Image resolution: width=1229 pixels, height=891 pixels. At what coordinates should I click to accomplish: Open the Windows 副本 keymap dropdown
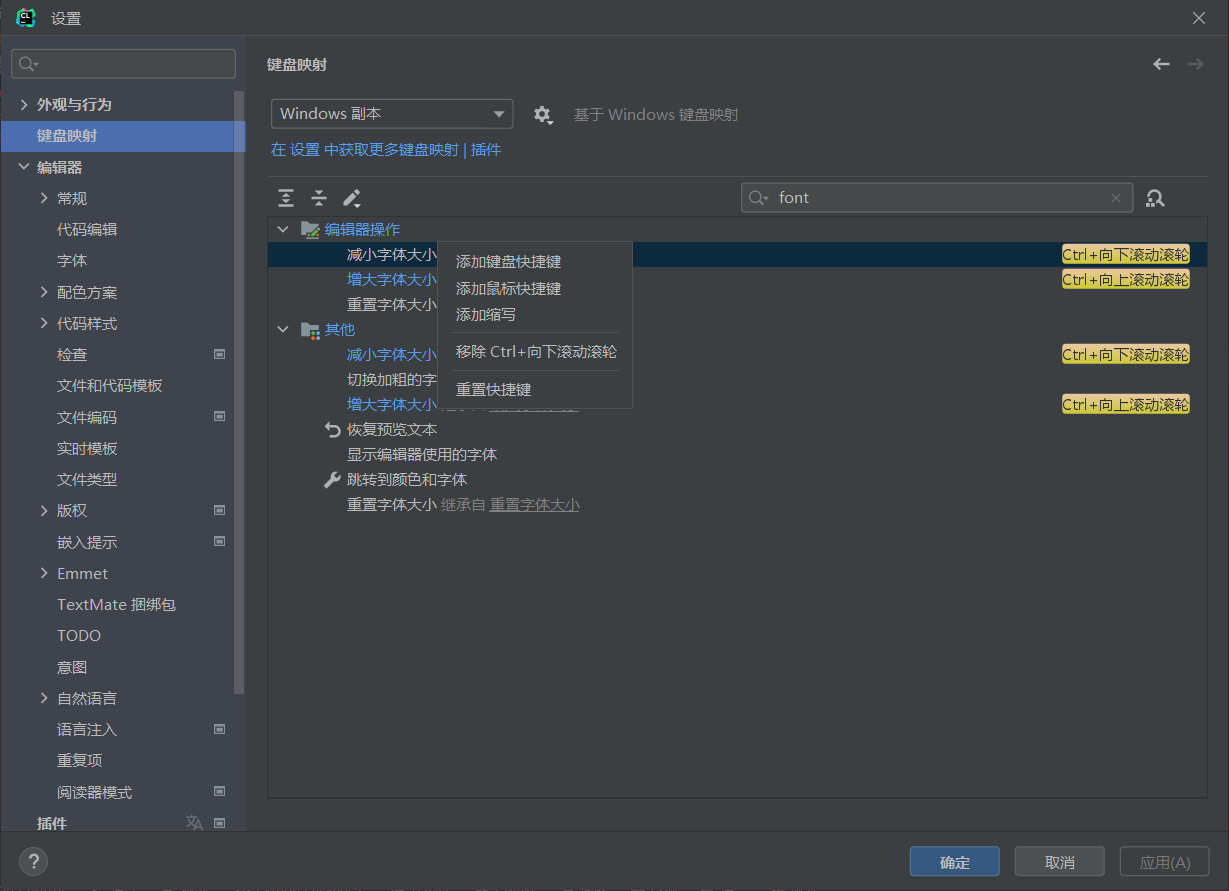[391, 114]
